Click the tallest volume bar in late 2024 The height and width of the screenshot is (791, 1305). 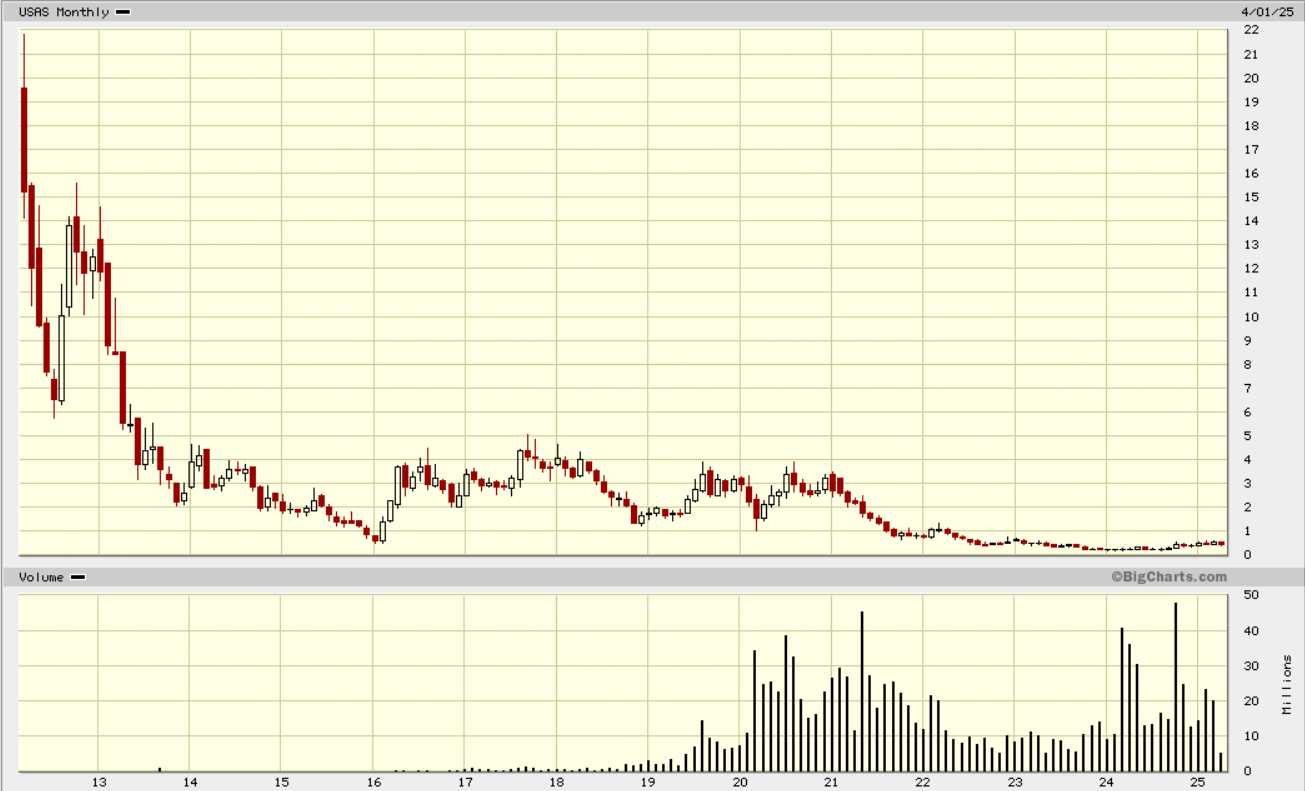1175,686
